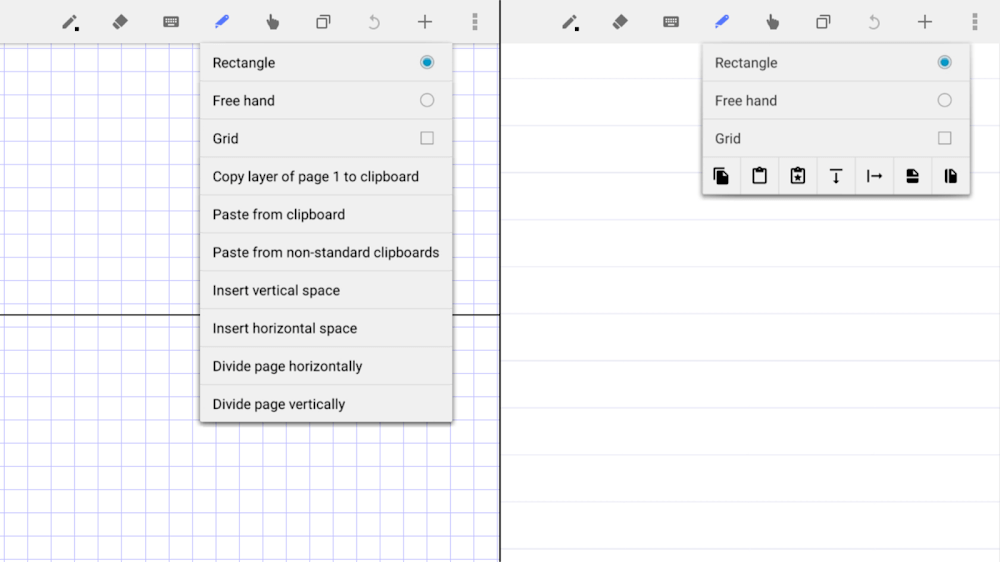
Task: Click the copy layer icon in the icon row
Action: click(x=721, y=176)
